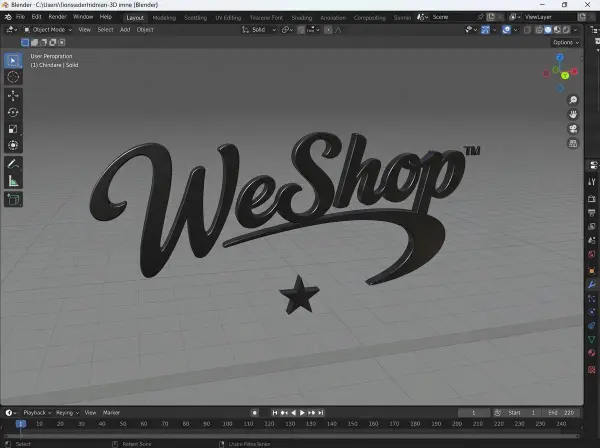Switch to material preview shading
The image size is (600, 448).
point(557,30)
